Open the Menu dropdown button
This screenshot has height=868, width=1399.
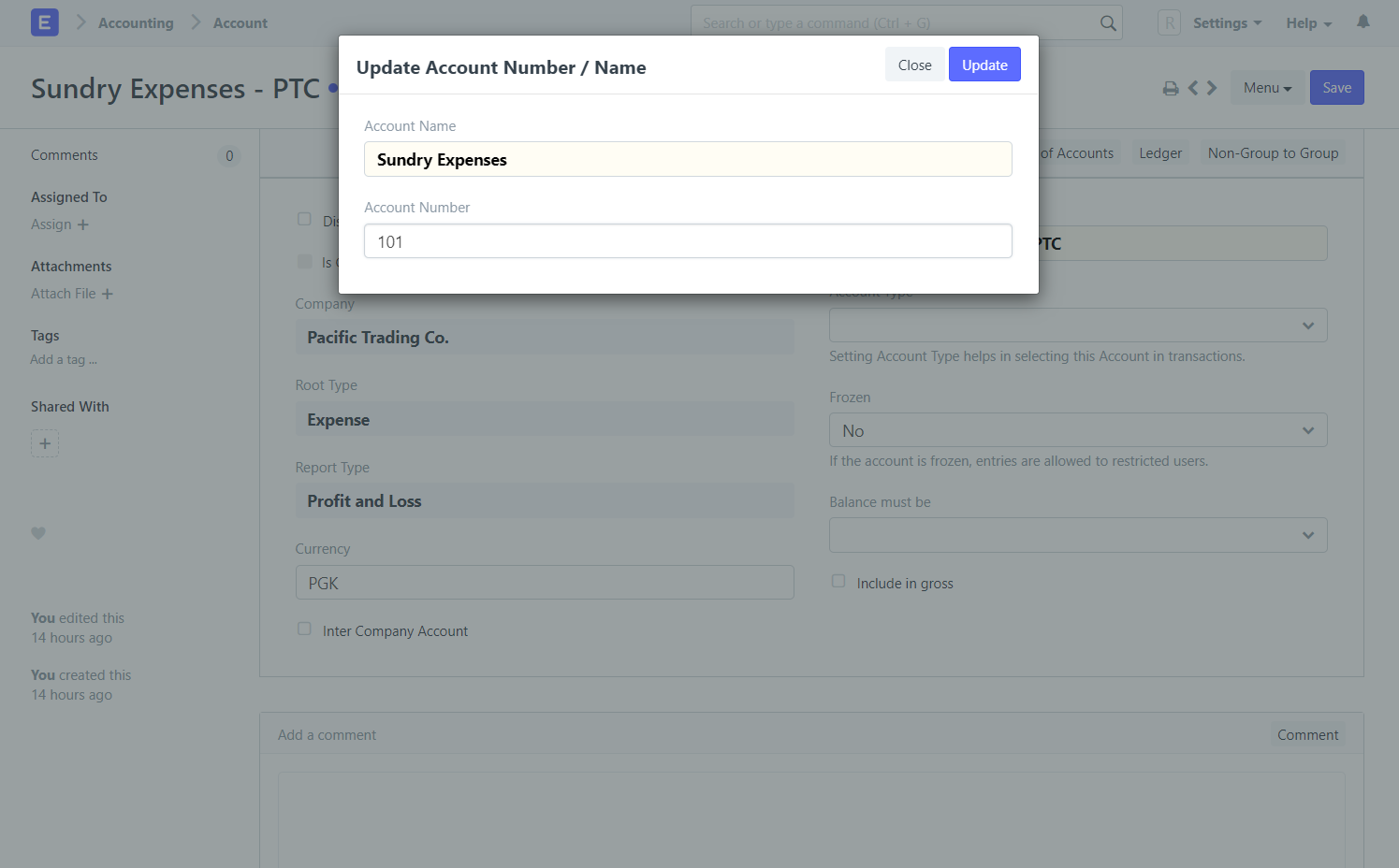(x=1267, y=88)
